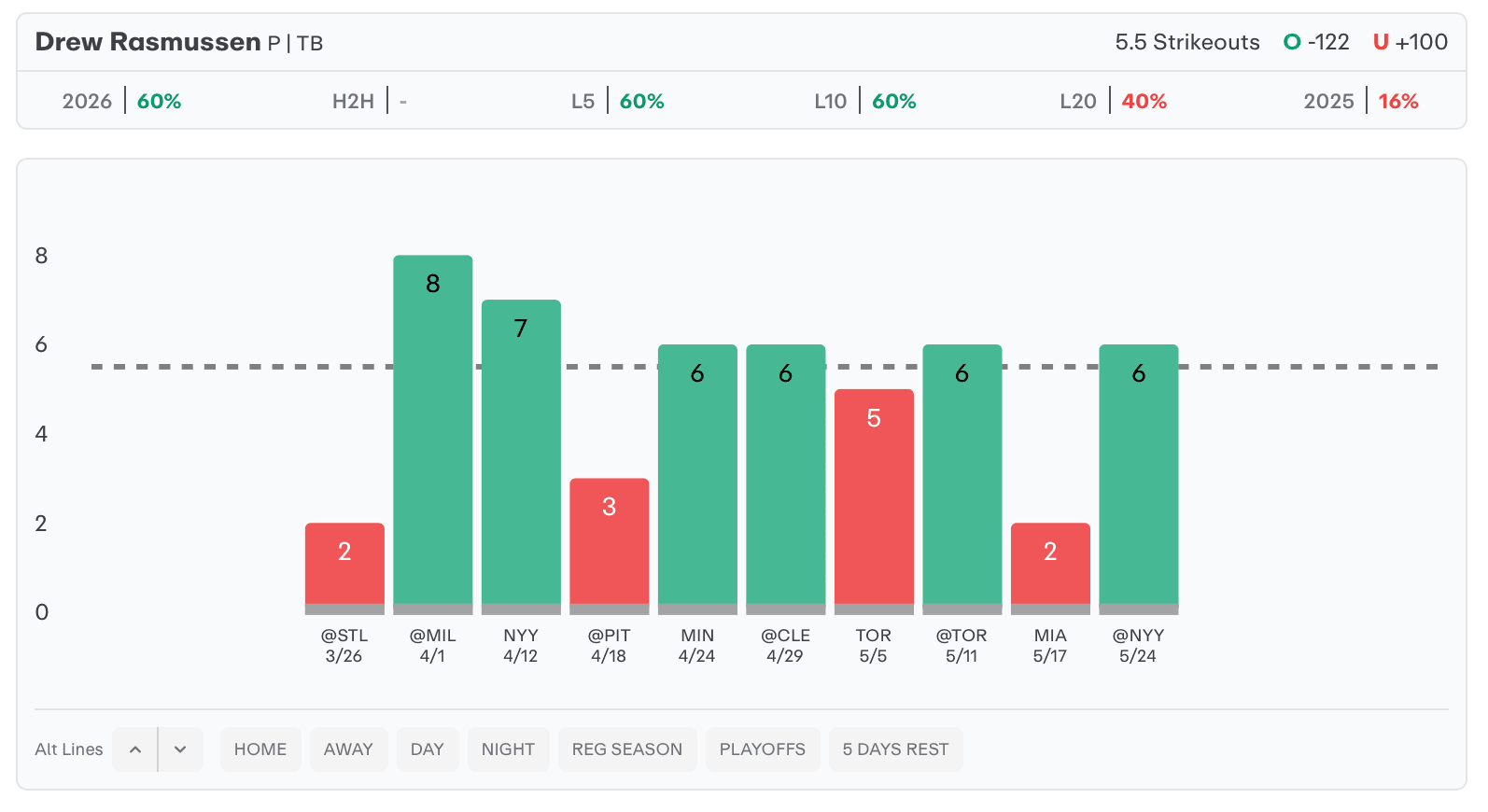Image resolution: width=1488 pixels, height=812 pixels.
Task: Select the H2H stat
Action: tap(370, 101)
